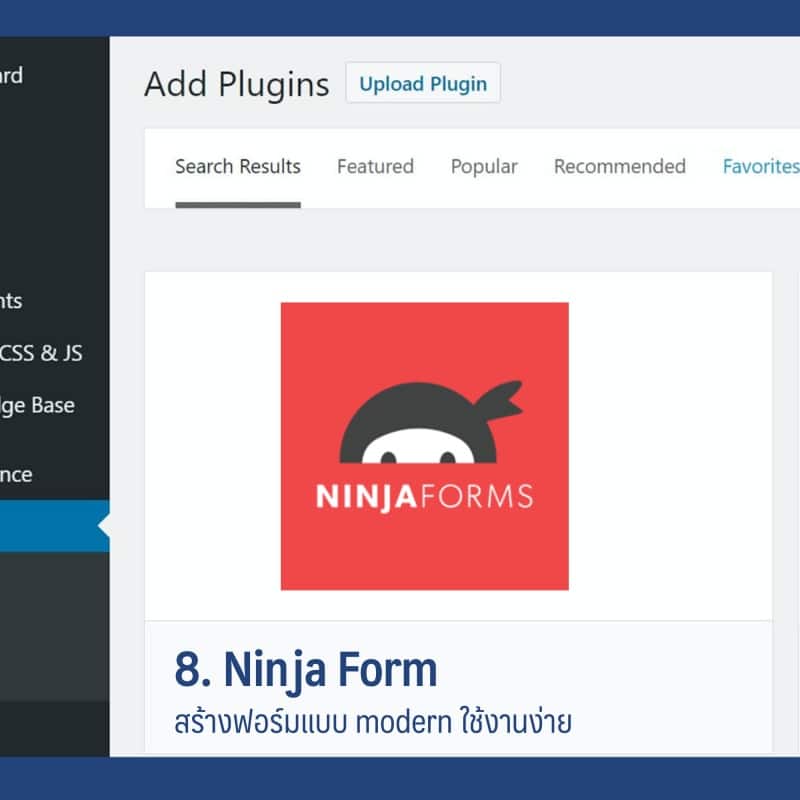Click the Thai description under Ninja Form
800x800 pixels.
[372, 721]
